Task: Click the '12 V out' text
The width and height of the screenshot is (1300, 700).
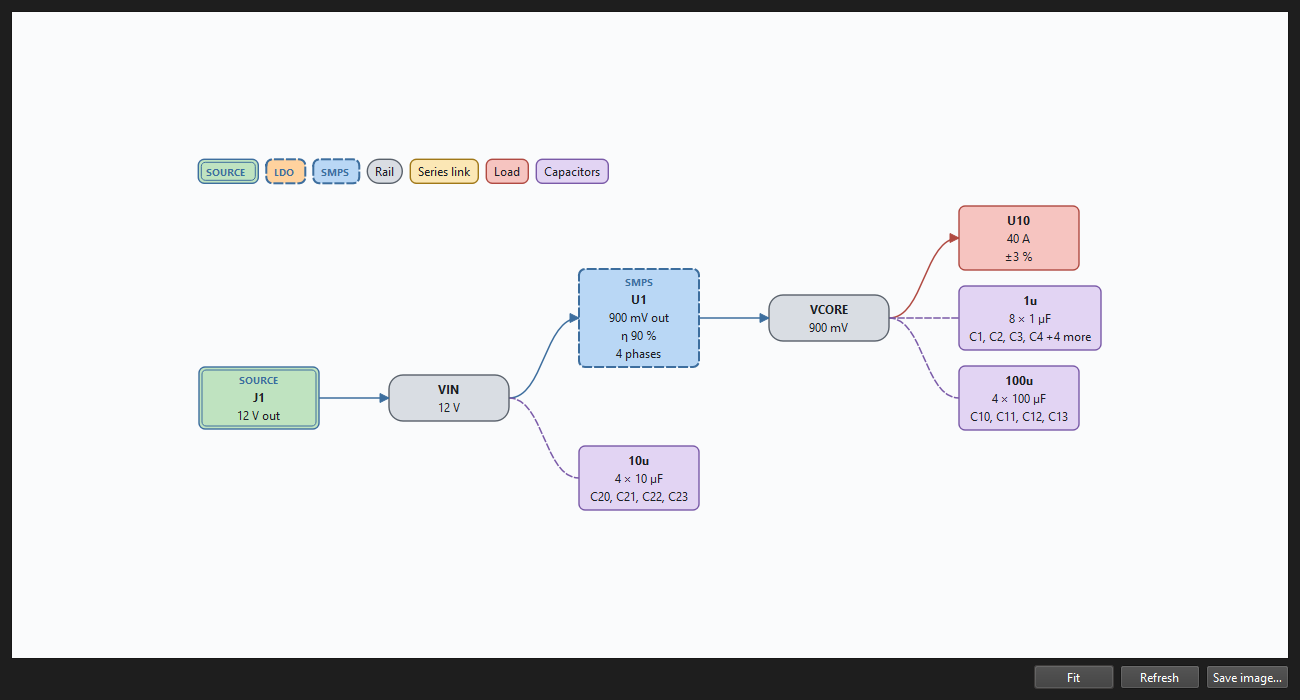Action: click(x=259, y=416)
